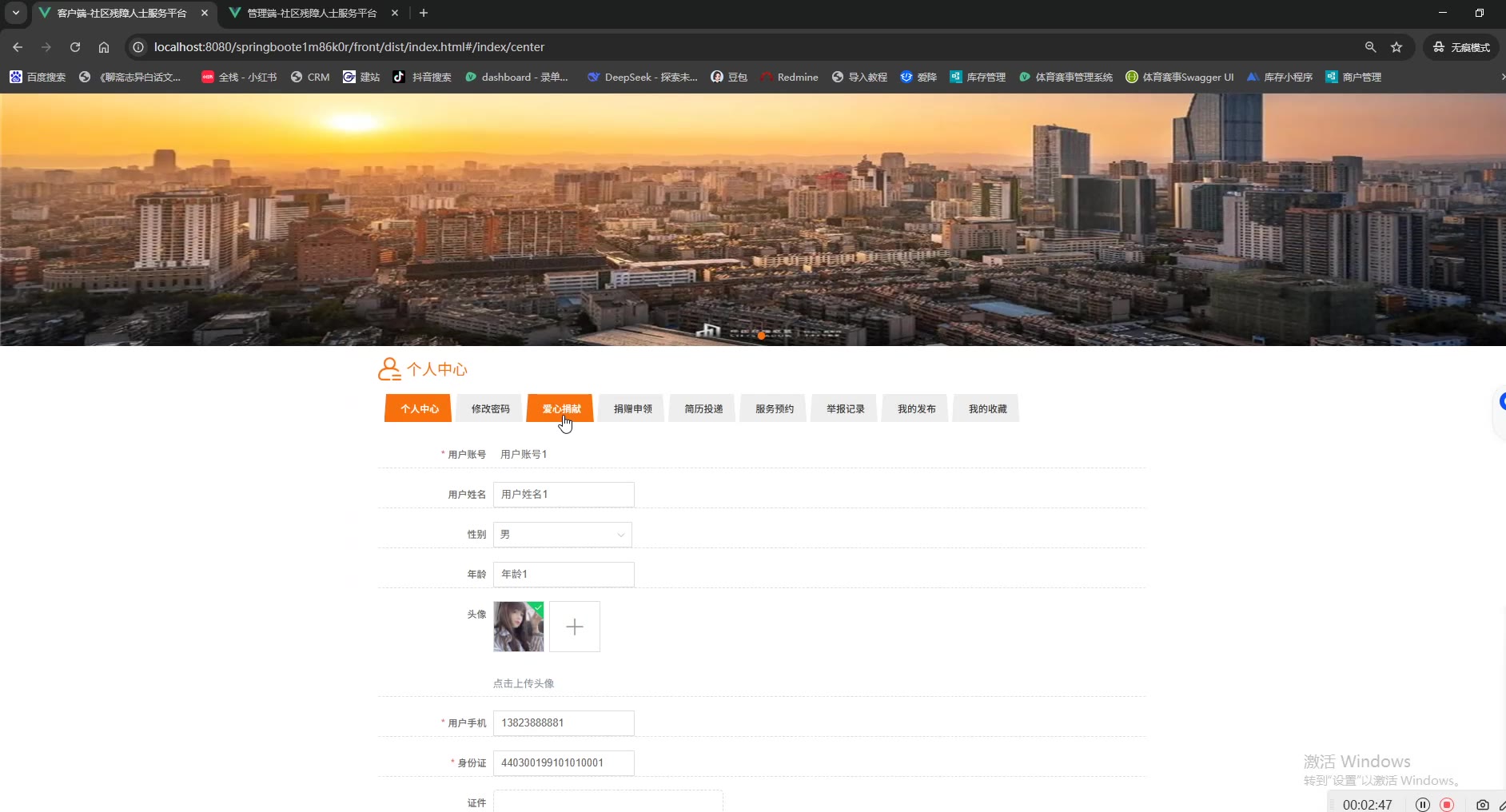Select the 爱心捐献 tab
The image size is (1506, 812).
560,408
